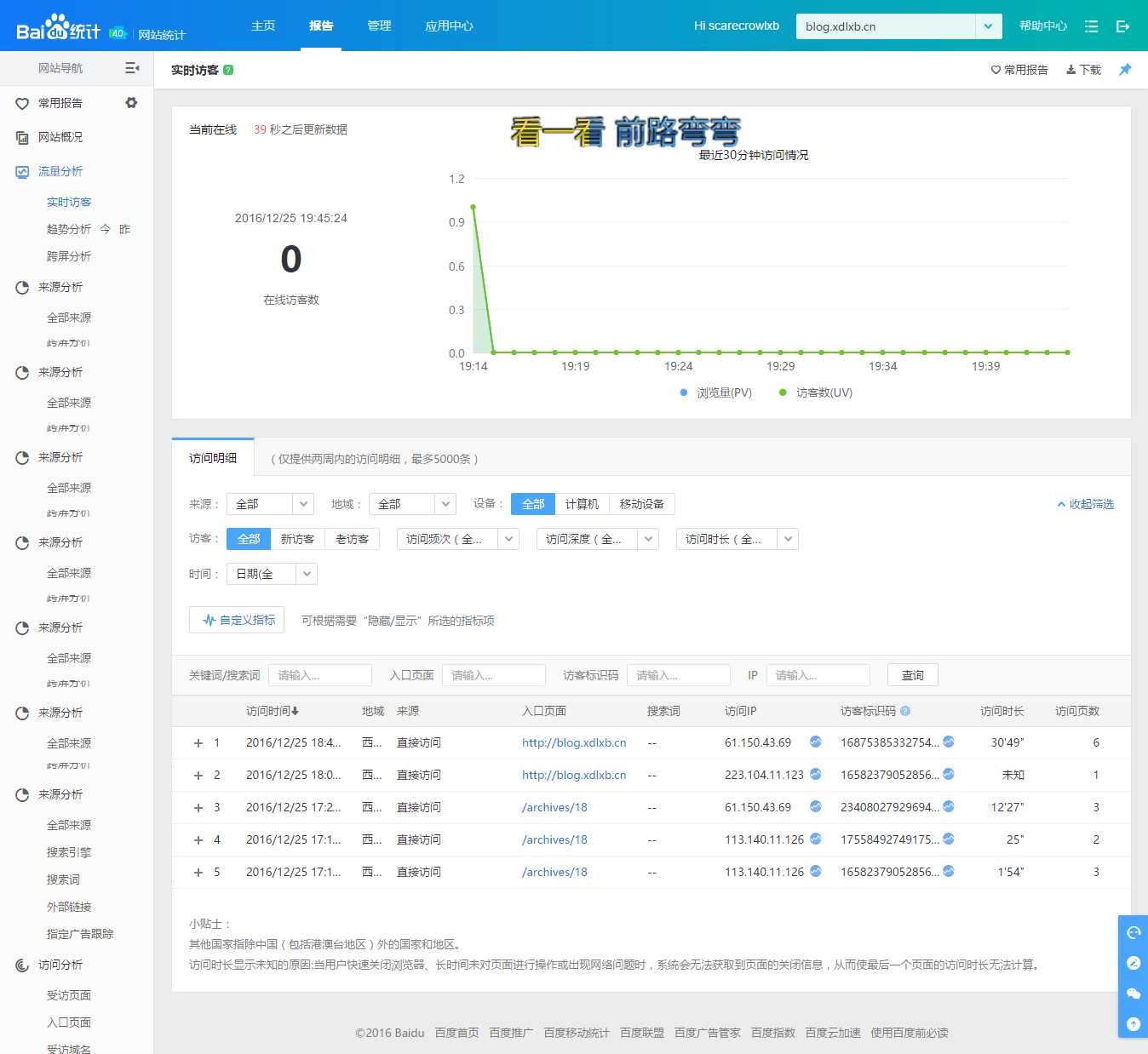Expand row 5 with plus icon
Screen dimensions: 1148x1054
(x=198, y=873)
